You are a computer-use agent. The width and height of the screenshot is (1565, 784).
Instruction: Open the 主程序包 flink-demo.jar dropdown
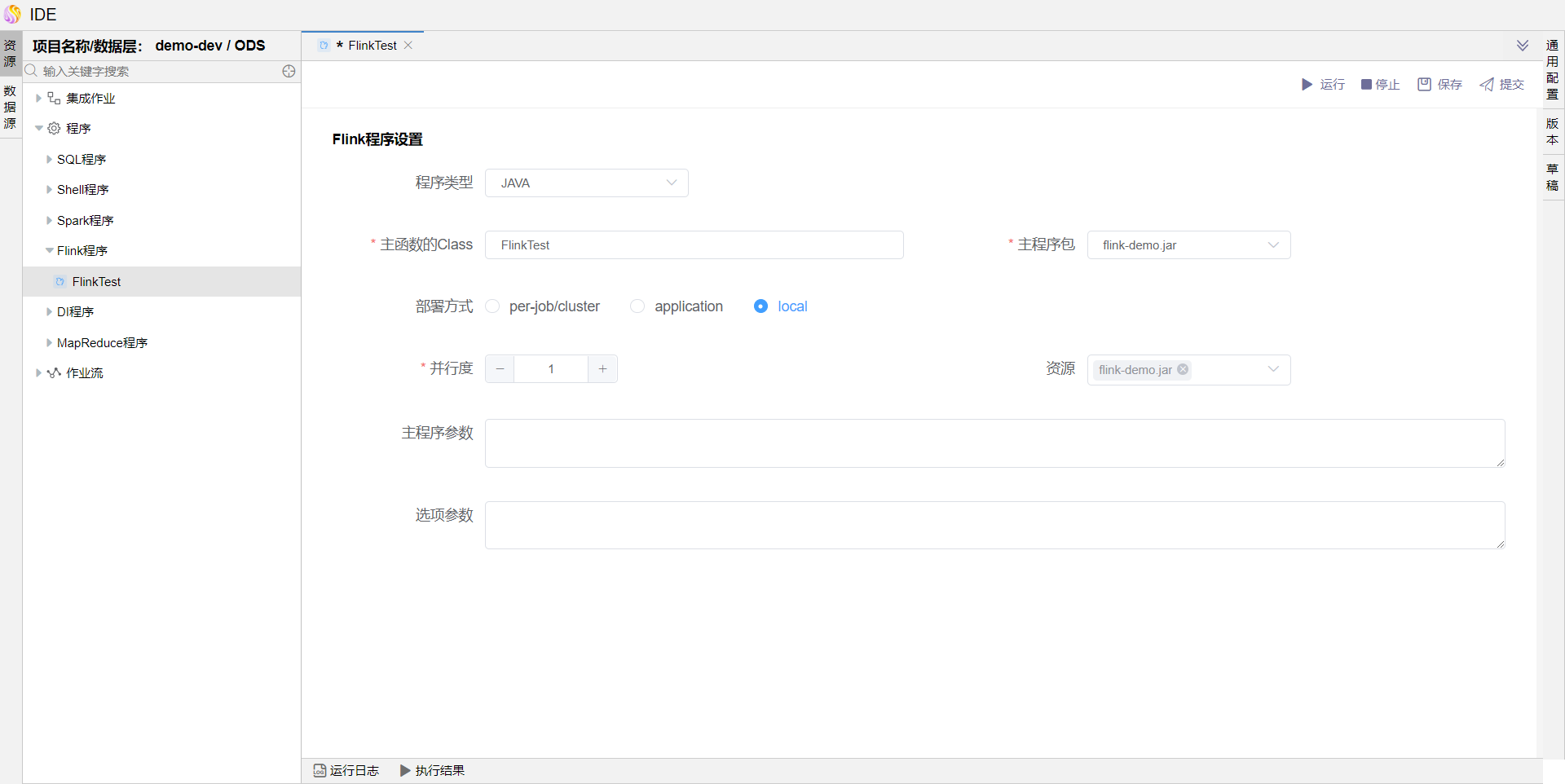(x=1188, y=245)
